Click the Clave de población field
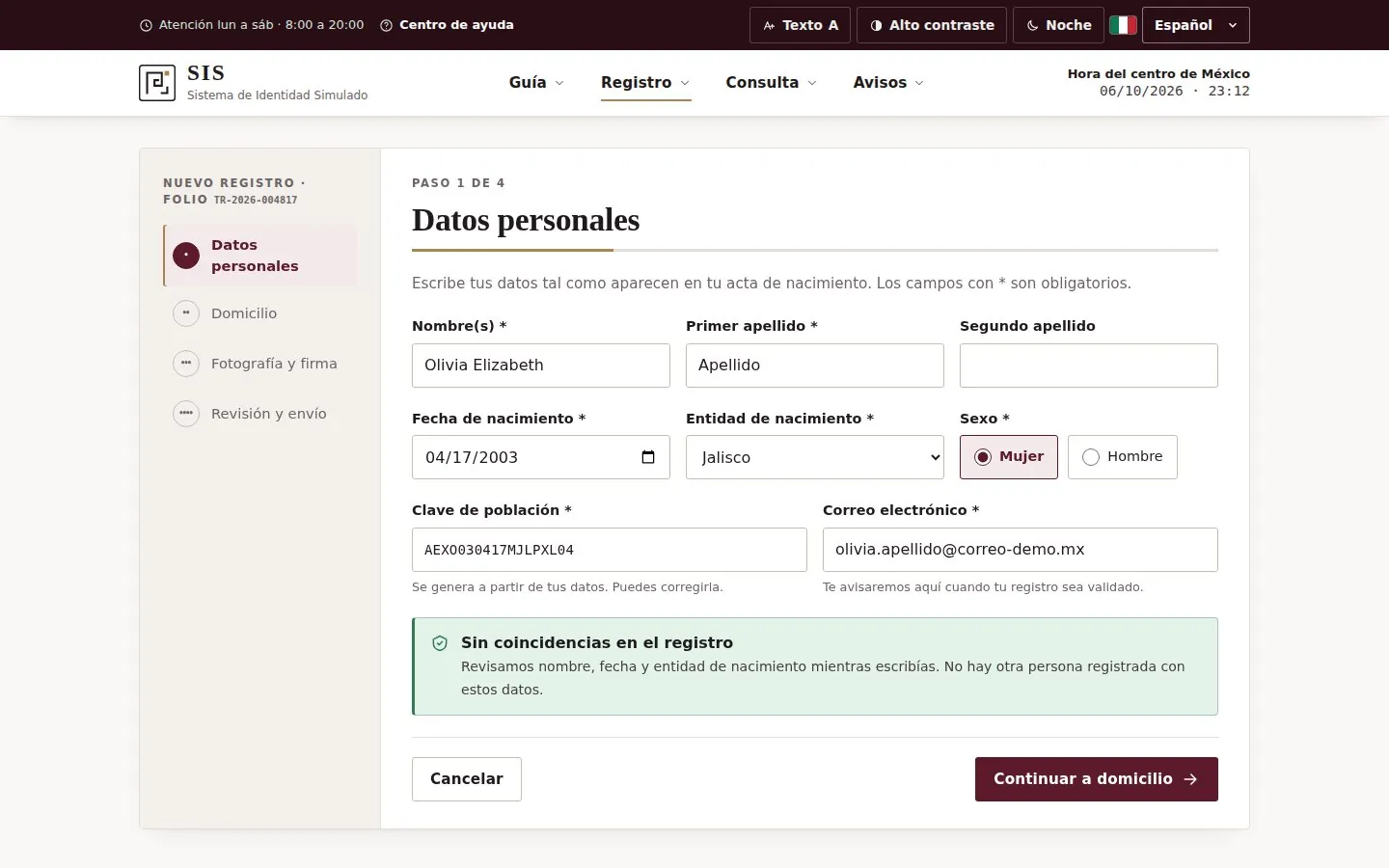Screen dimensions: 1389x868 pos(610,550)
